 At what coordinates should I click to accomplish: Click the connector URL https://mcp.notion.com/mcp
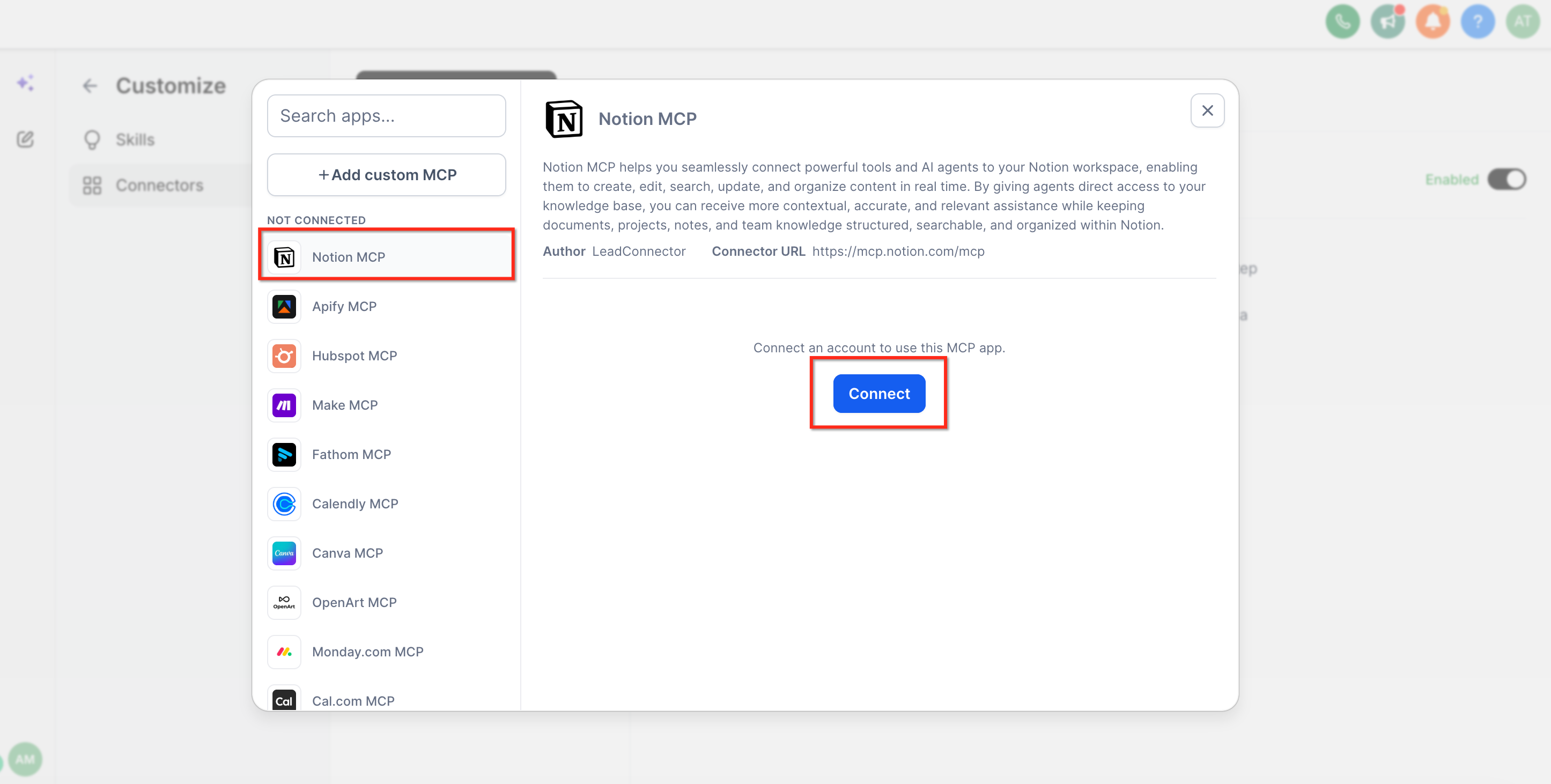click(x=898, y=252)
